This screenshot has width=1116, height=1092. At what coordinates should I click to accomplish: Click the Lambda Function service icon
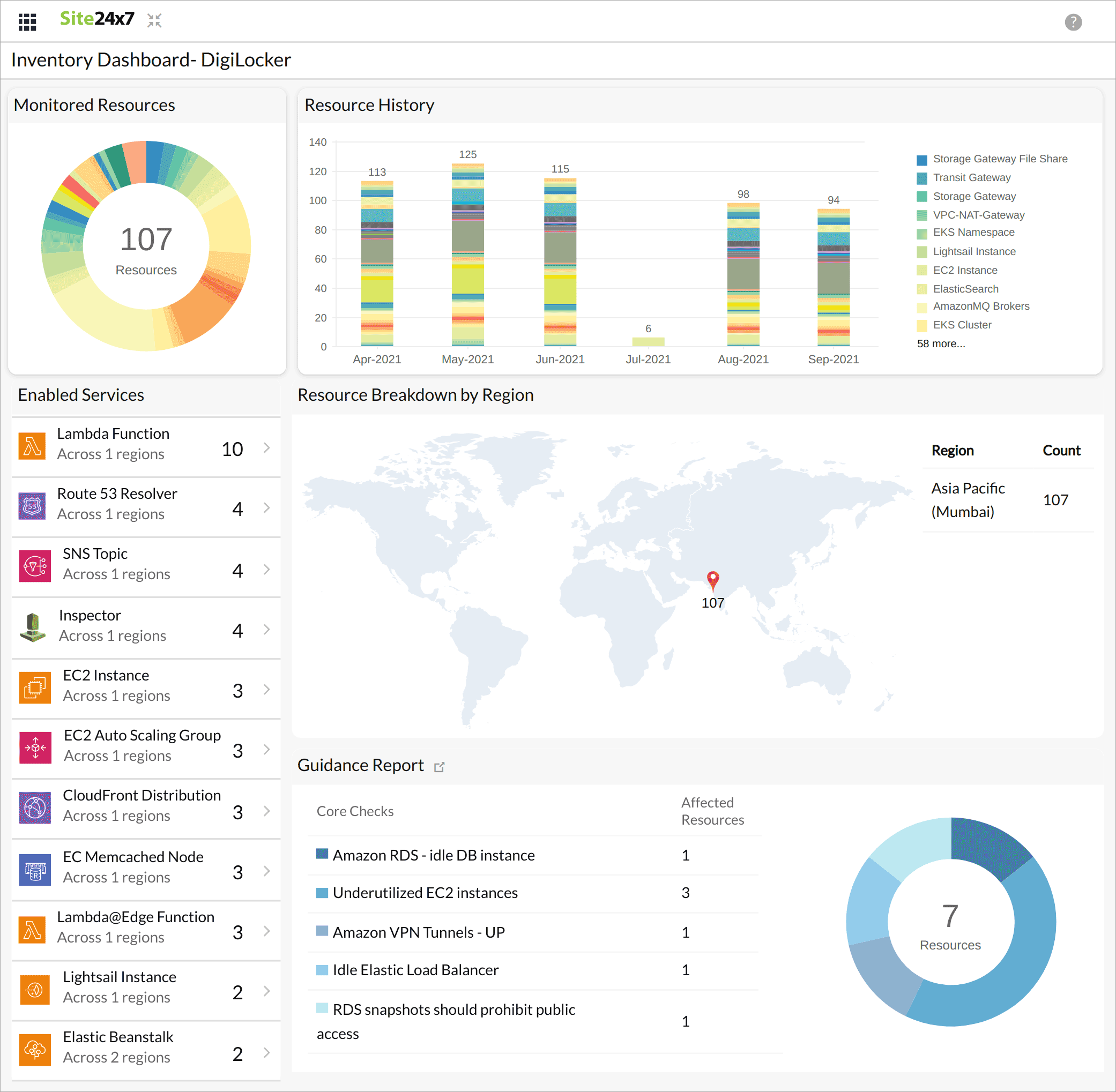32,446
